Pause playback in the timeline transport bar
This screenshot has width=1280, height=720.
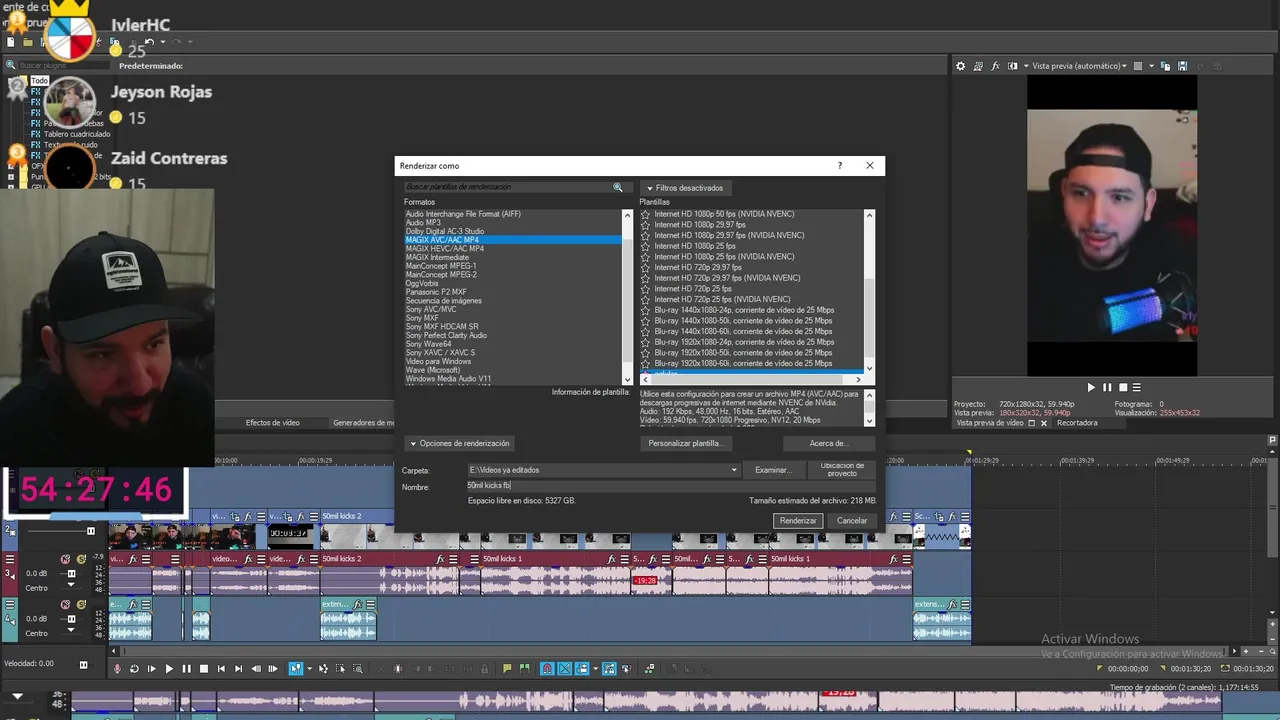click(186, 669)
